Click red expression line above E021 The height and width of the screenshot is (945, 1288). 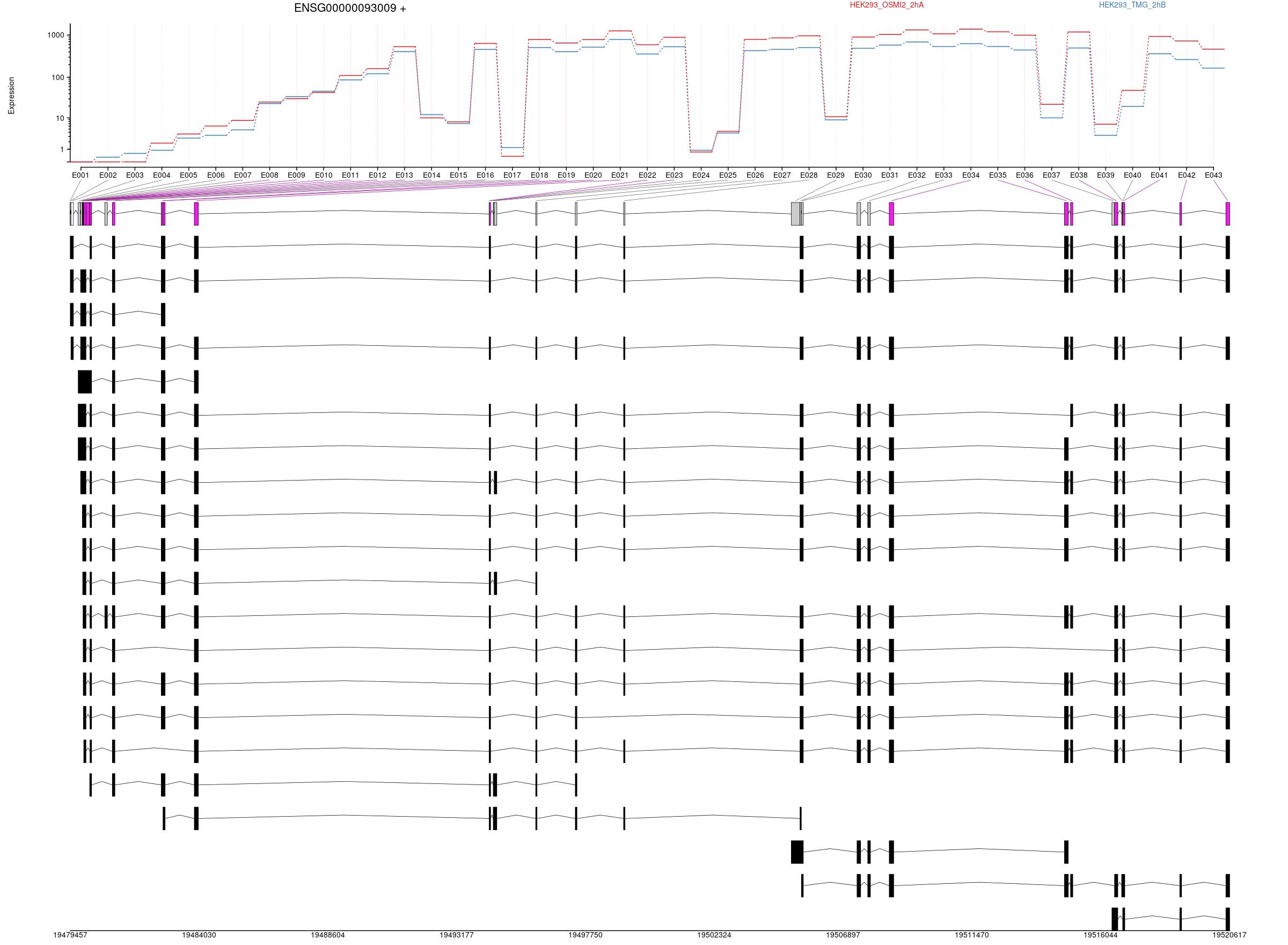tap(620, 30)
